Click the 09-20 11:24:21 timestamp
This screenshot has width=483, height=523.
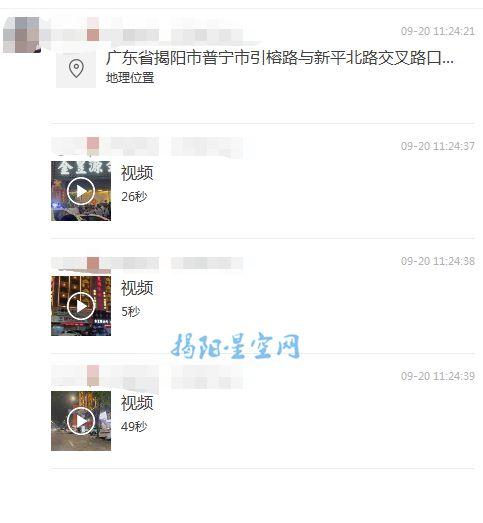(x=438, y=31)
